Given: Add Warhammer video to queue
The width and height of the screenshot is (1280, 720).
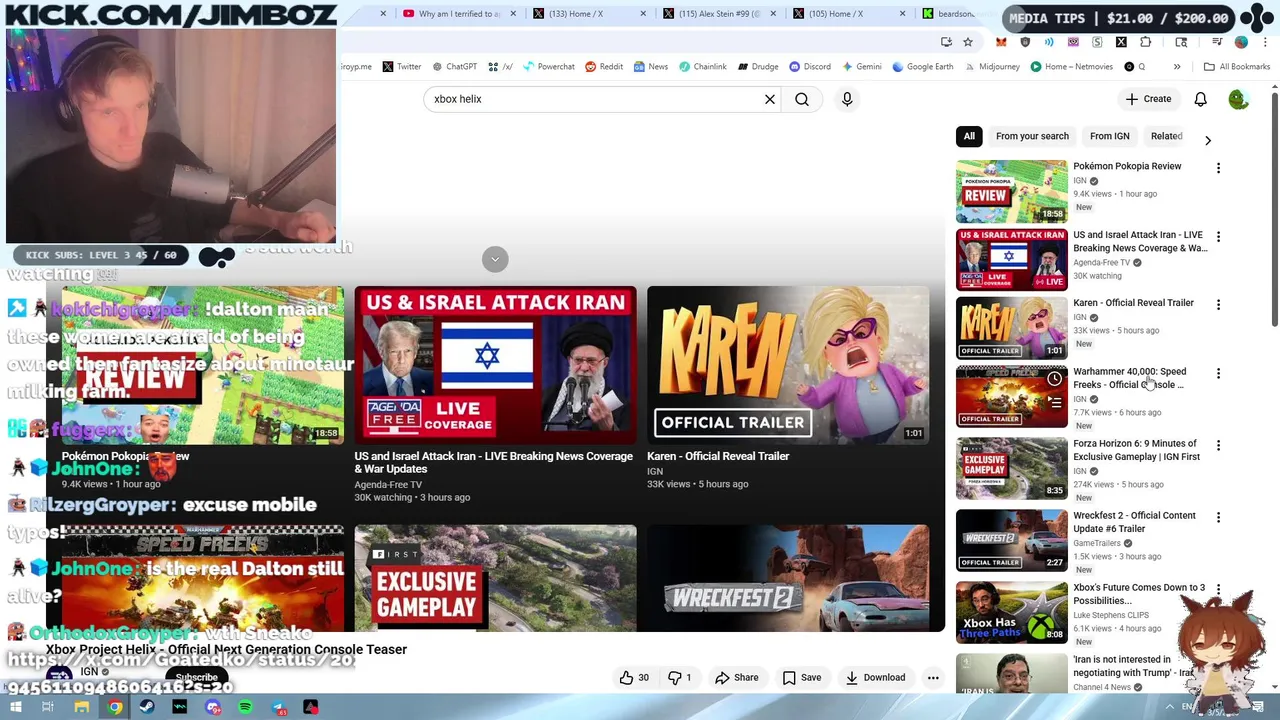Looking at the screenshot, I should [x=1054, y=403].
